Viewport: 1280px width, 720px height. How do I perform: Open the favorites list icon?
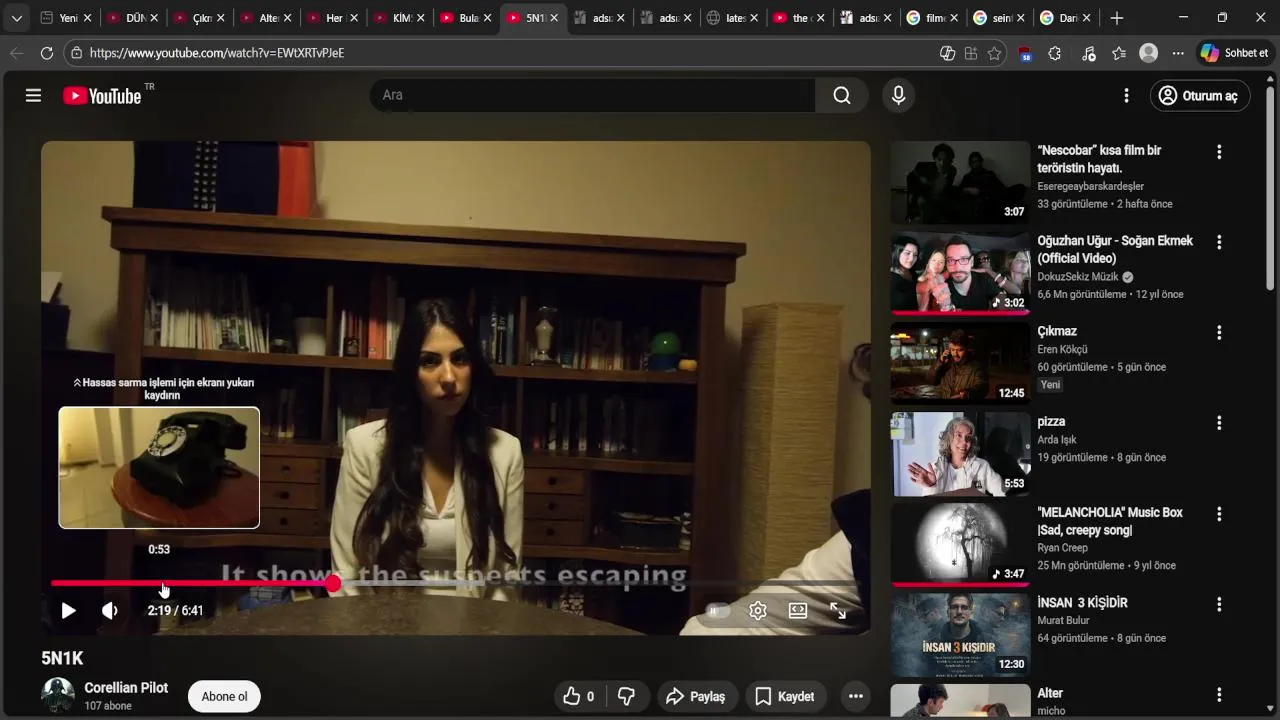click(1118, 53)
